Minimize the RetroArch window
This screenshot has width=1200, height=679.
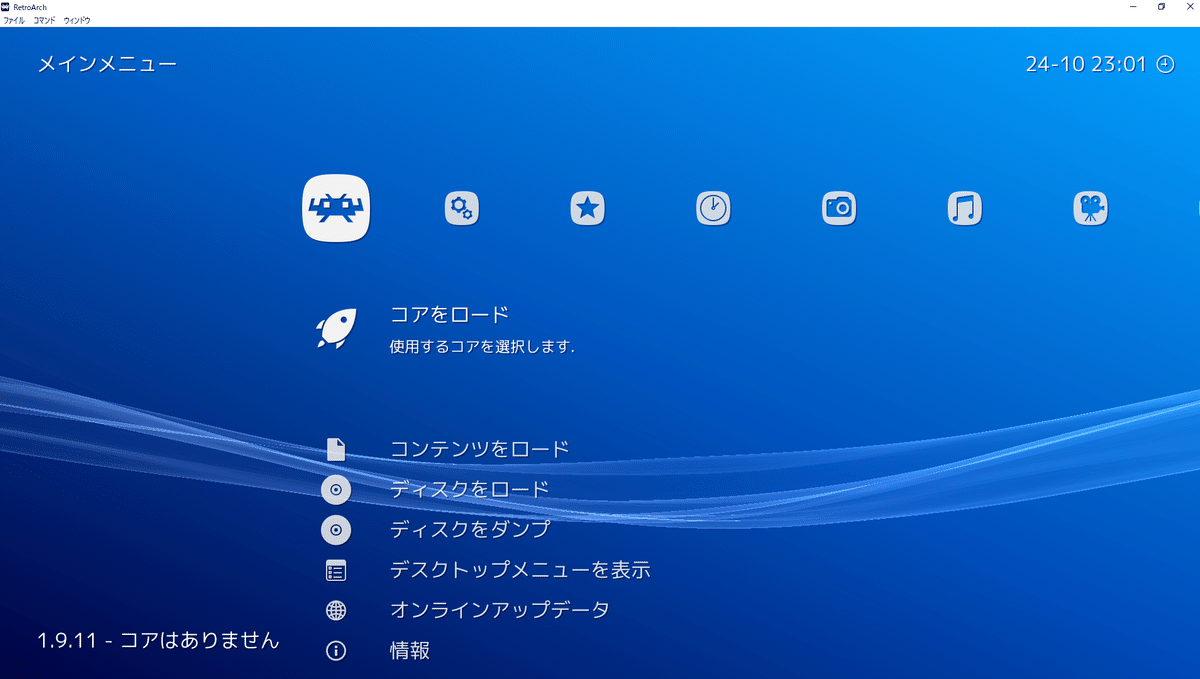(x=1133, y=7)
